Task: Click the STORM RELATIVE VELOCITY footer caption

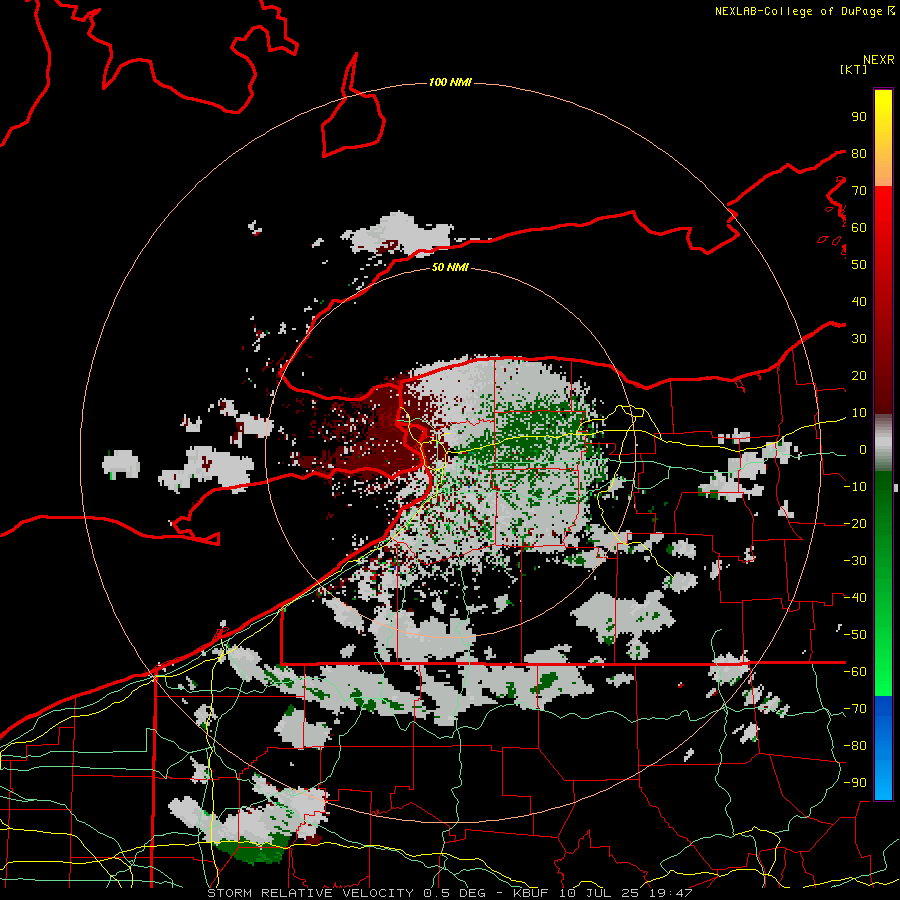Action: pos(449,893)
